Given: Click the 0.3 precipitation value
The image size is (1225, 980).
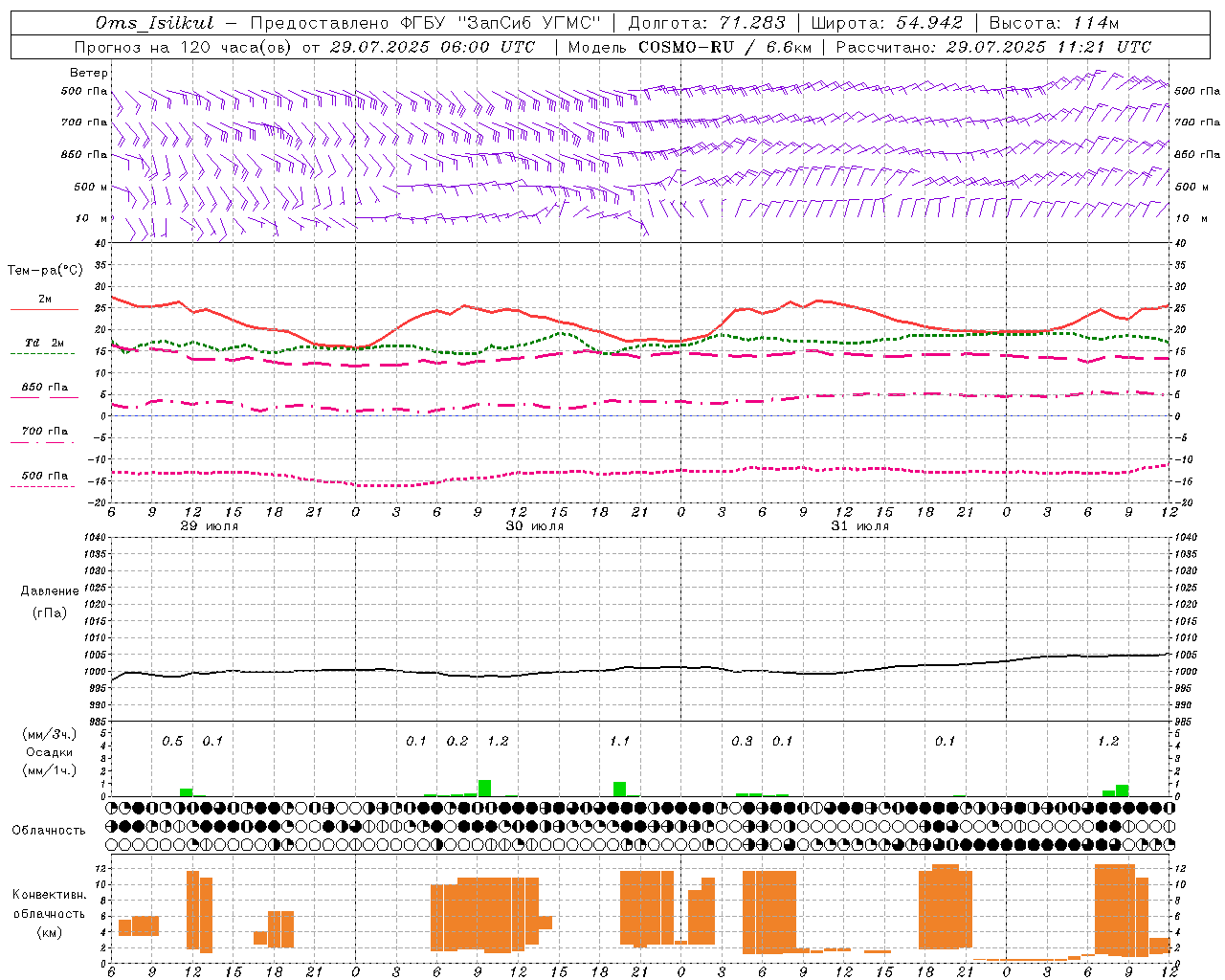Looking at the screenshot, I should 742,741.
